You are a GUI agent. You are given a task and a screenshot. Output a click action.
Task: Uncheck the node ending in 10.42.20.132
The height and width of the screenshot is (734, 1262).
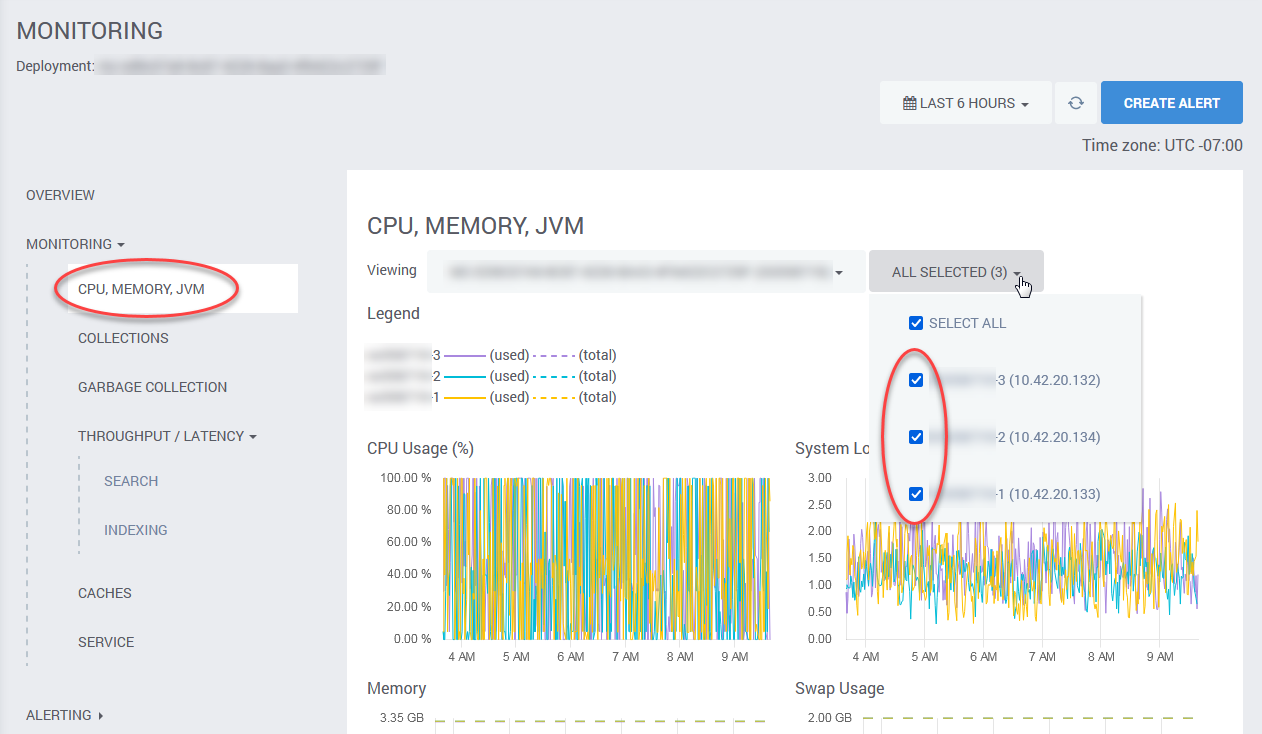coord(914,380)
